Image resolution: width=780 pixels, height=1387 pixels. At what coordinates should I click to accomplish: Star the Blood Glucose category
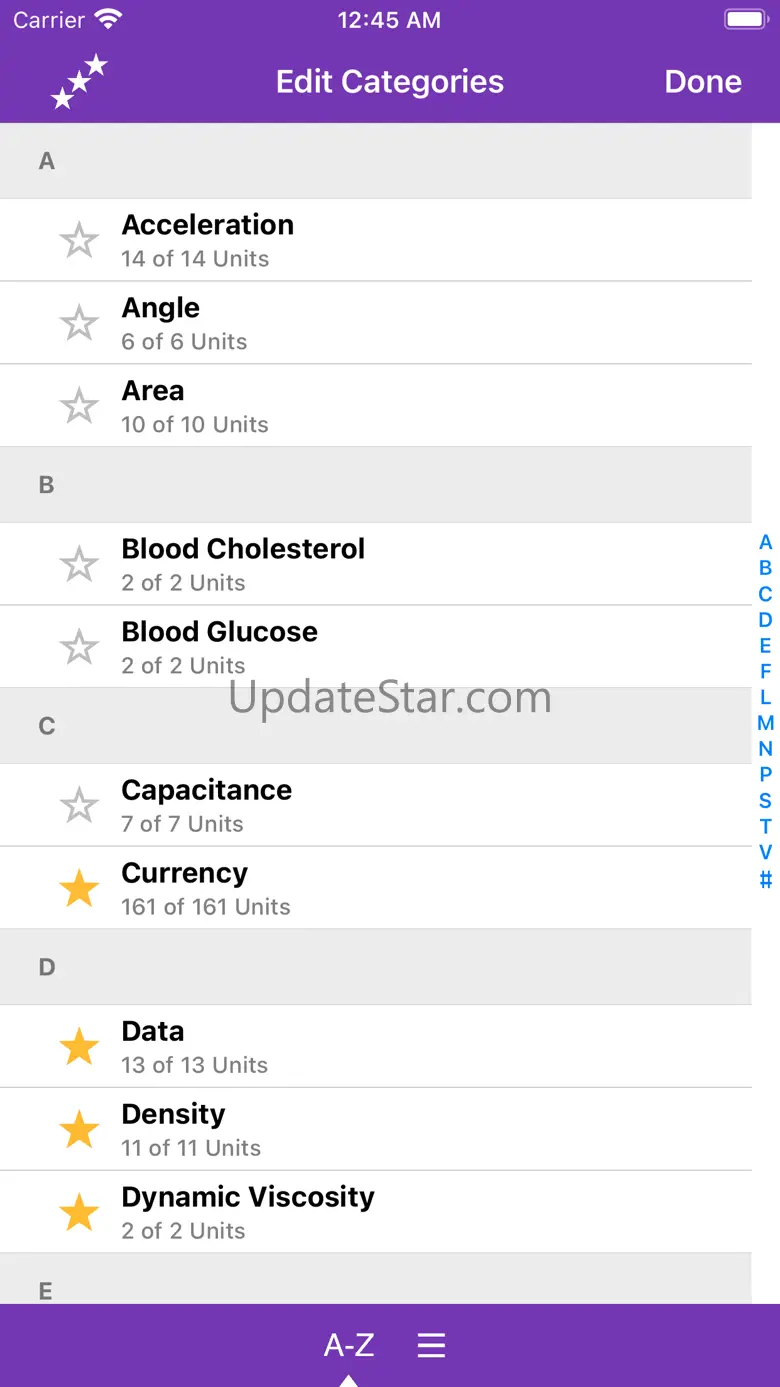79,648
